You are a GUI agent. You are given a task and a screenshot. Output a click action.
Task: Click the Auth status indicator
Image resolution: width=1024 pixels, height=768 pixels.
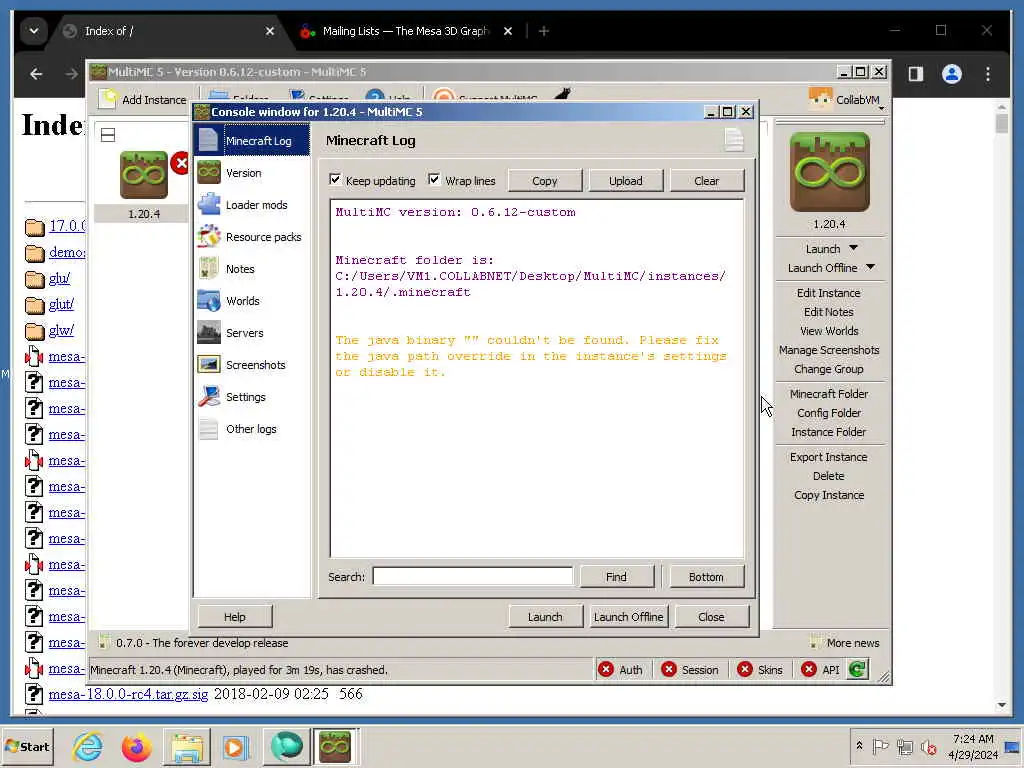click(621, 669)
